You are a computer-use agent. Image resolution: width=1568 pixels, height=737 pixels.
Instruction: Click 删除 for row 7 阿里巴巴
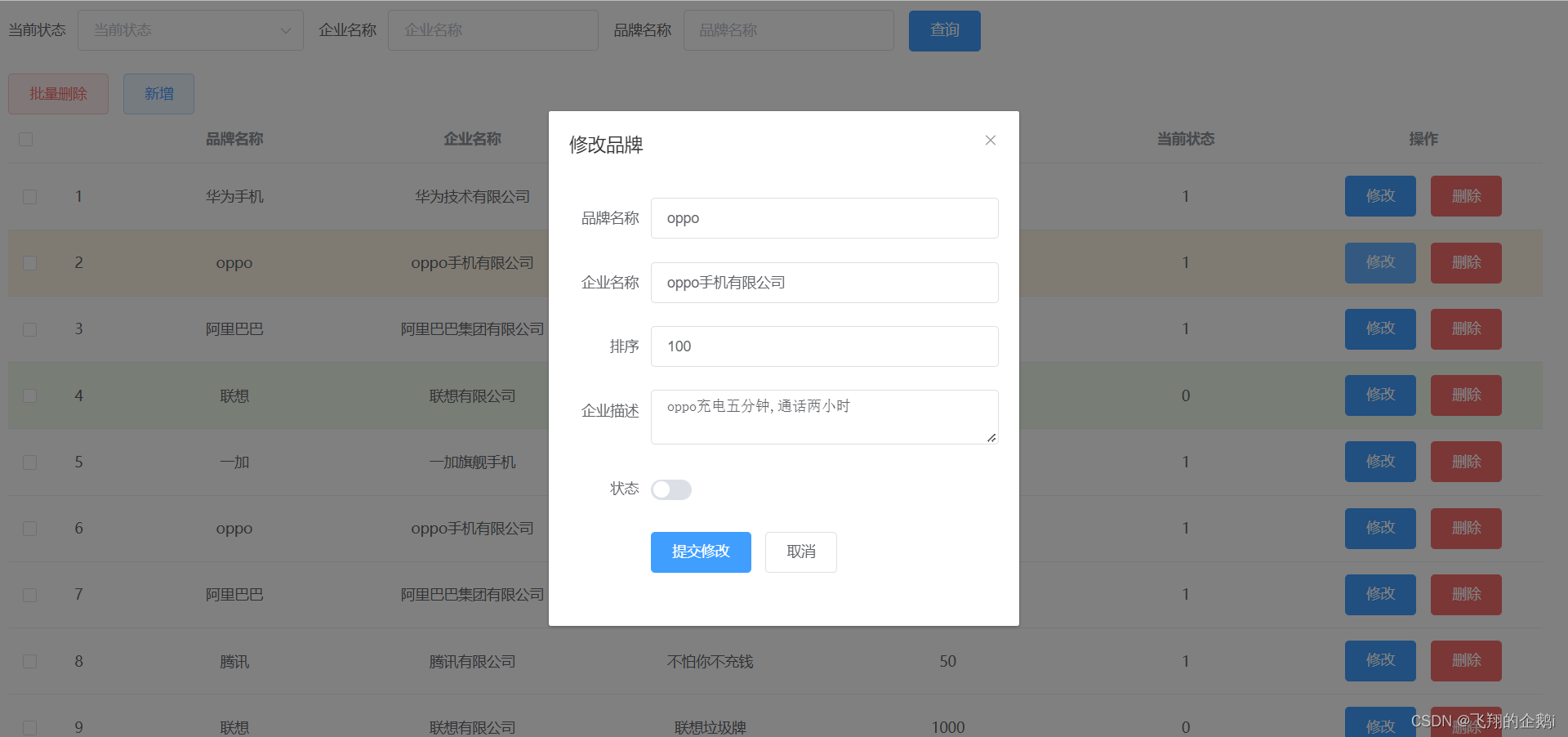1466,595
